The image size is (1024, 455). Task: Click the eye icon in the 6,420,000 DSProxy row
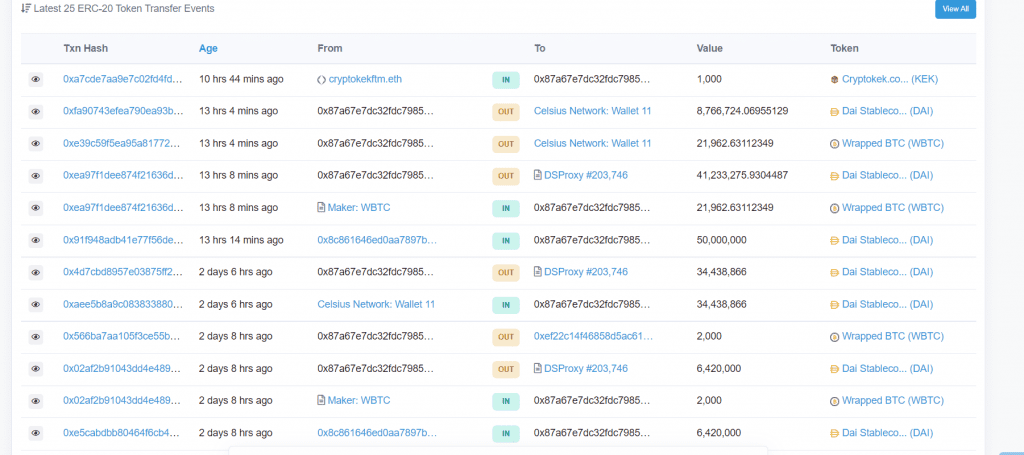[x=36, y=369]
